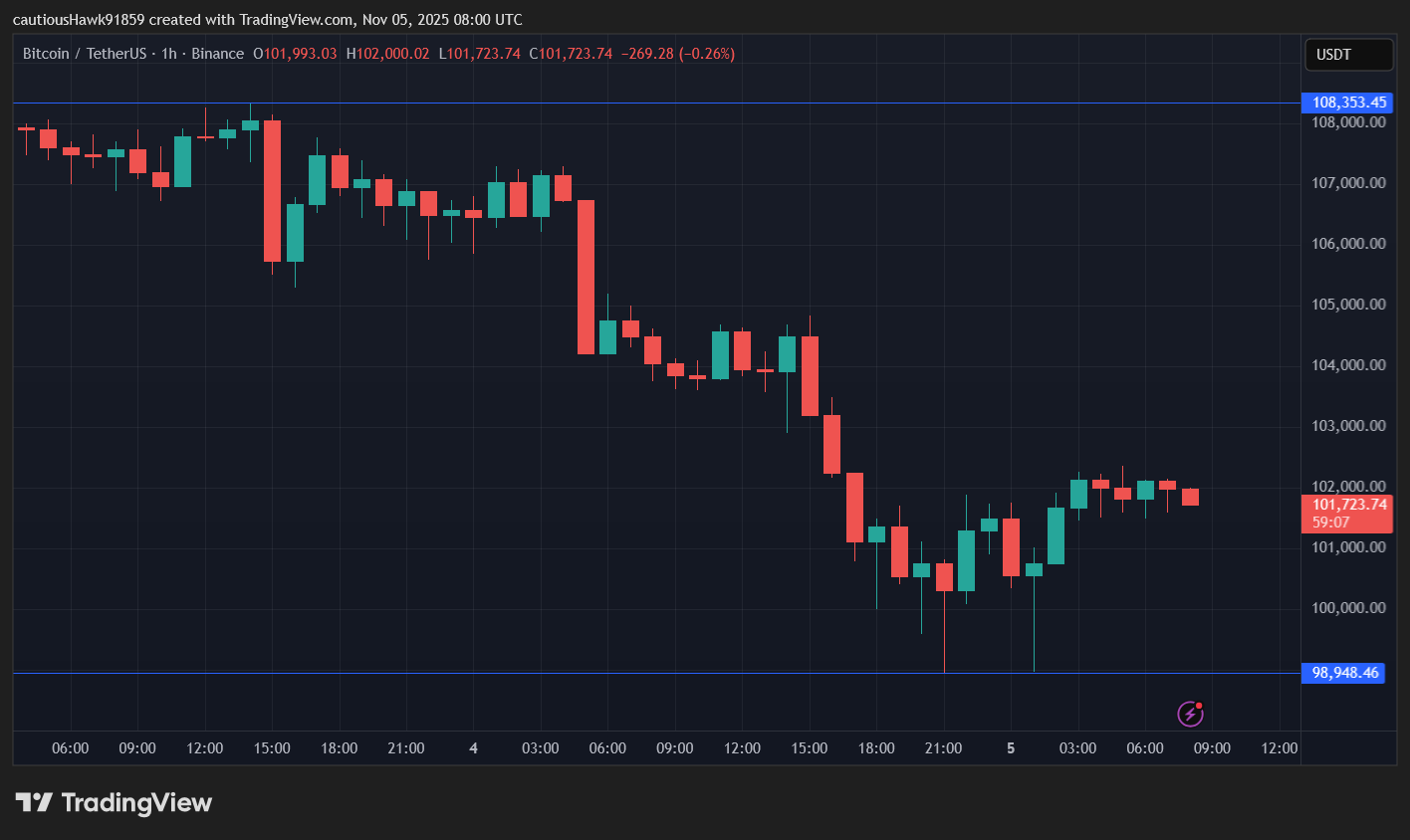Image resolution: width=1410 pixels, height=840 pixels.
Task: Click the '4' date marker on time axis
Action: point(473,747)
